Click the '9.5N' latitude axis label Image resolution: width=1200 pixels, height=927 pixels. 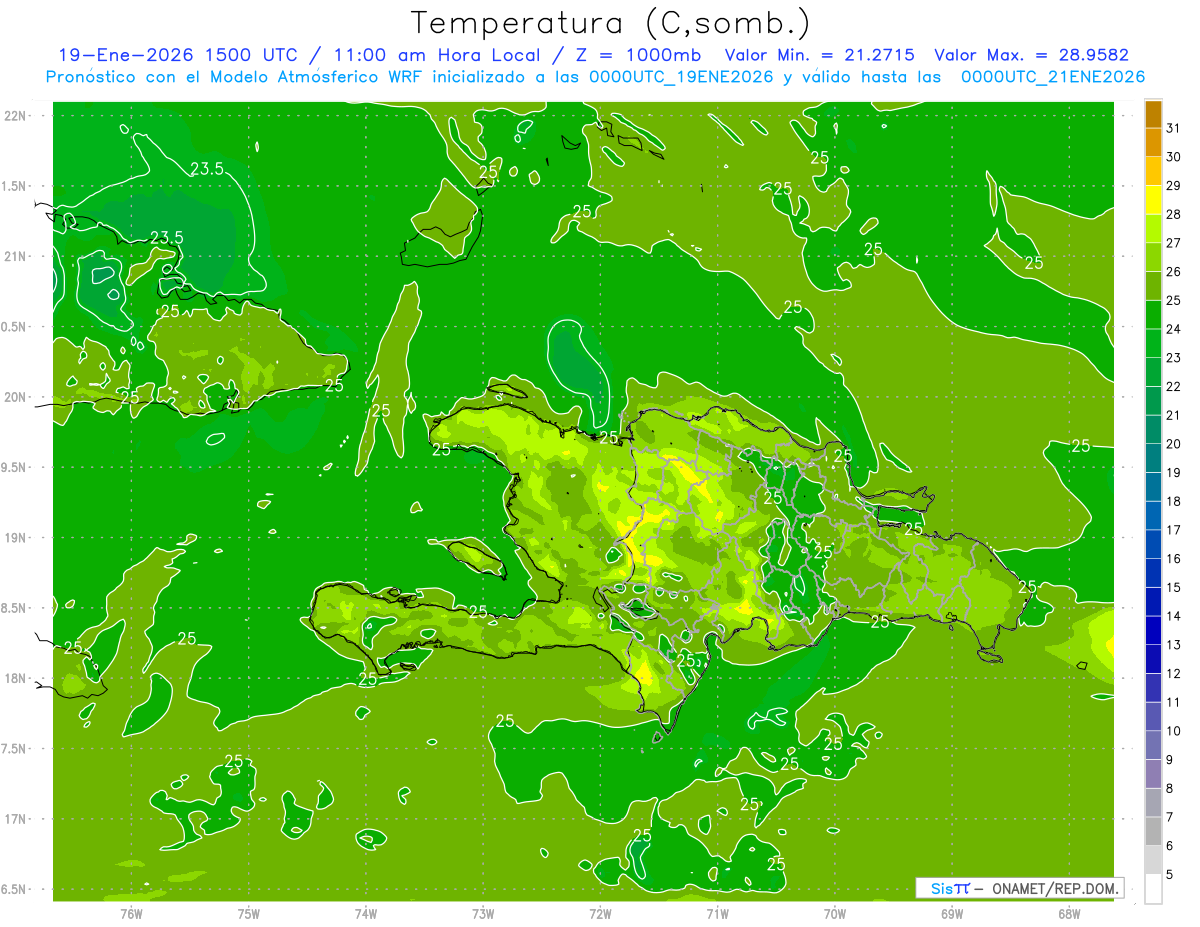click(x=15, y=467)
